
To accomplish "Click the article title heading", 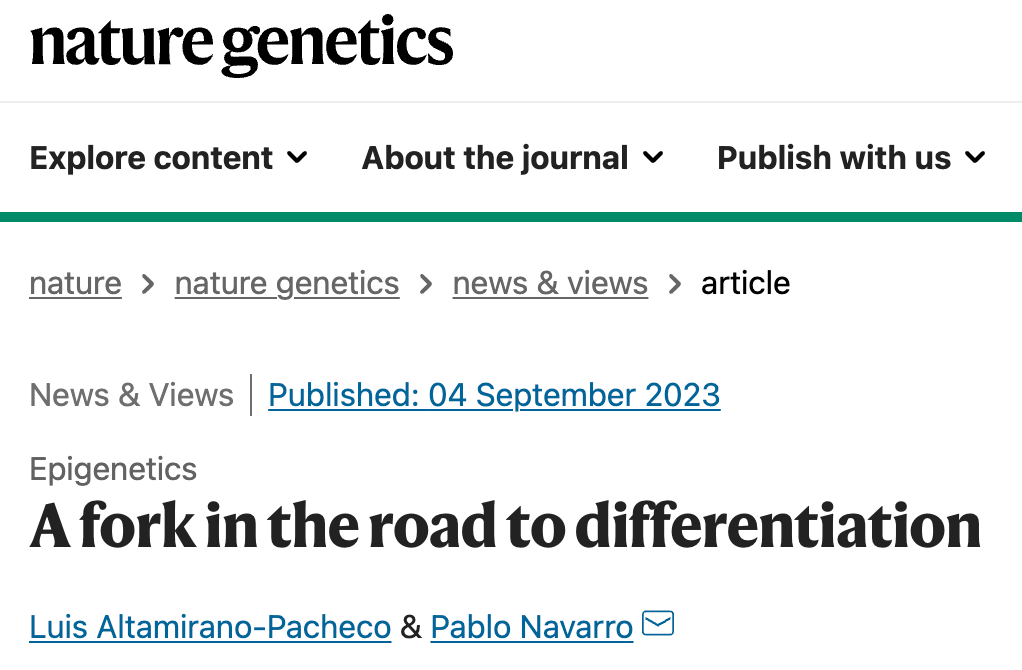I will pos(505,526).
